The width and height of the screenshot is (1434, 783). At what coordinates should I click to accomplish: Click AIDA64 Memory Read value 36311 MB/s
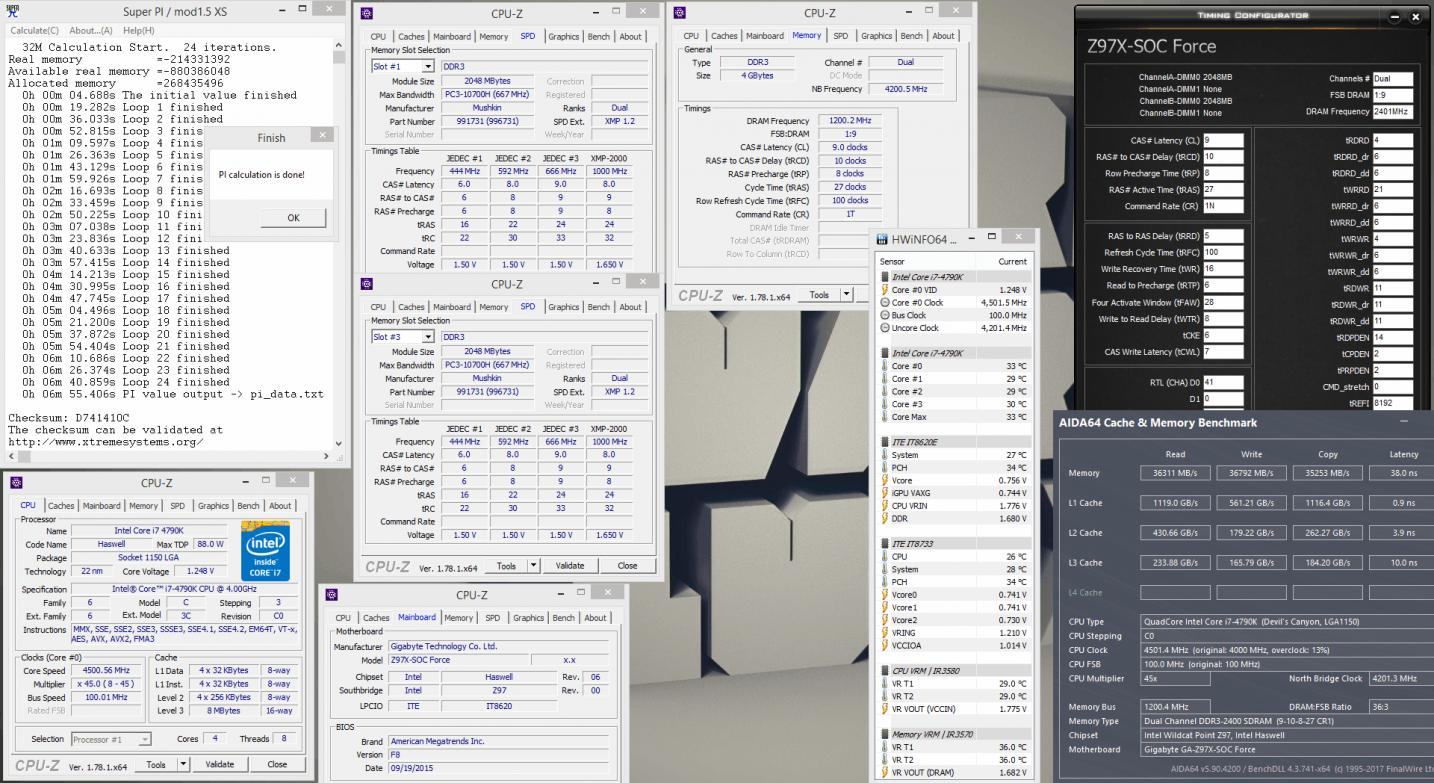coord(1175,473)
